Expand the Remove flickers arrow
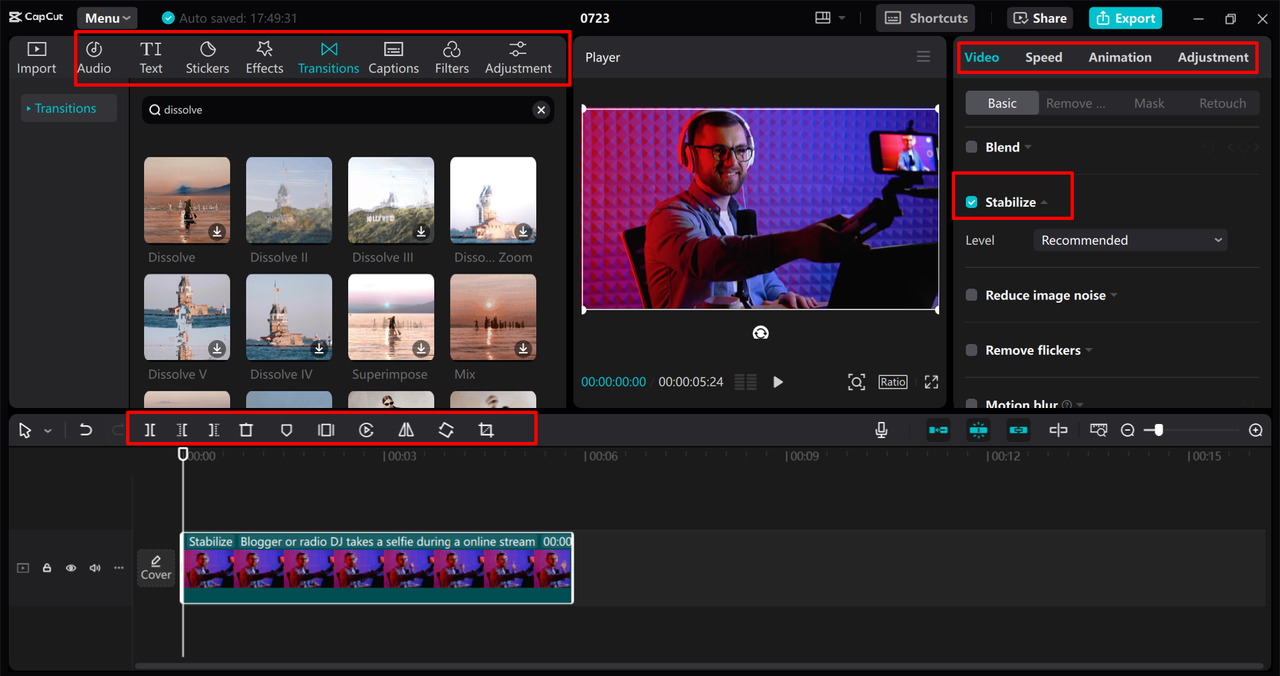The image size is (1280, 676). click(1089, 351)
